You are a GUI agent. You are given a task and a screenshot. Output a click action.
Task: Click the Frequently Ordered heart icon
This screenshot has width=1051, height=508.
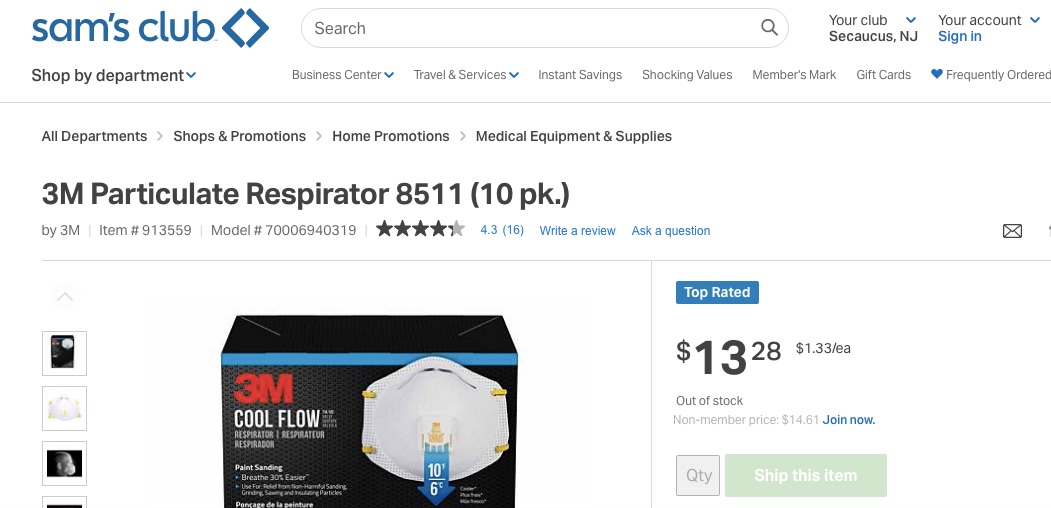click(x=937, y=74)
